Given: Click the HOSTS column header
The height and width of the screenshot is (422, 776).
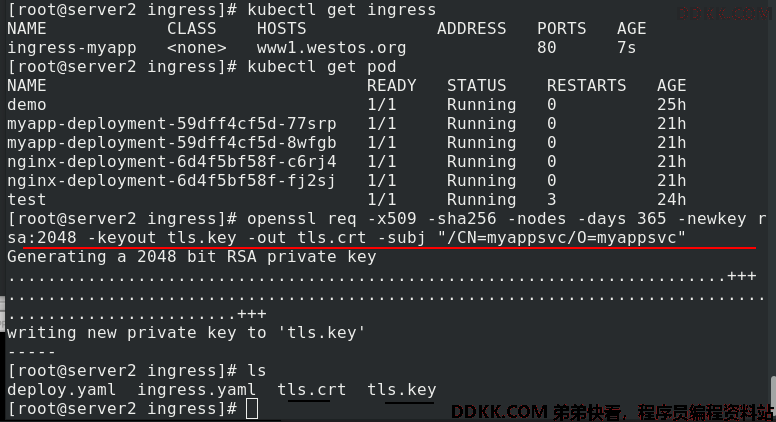Looking at the screenshot, I should tap(282, 29).
